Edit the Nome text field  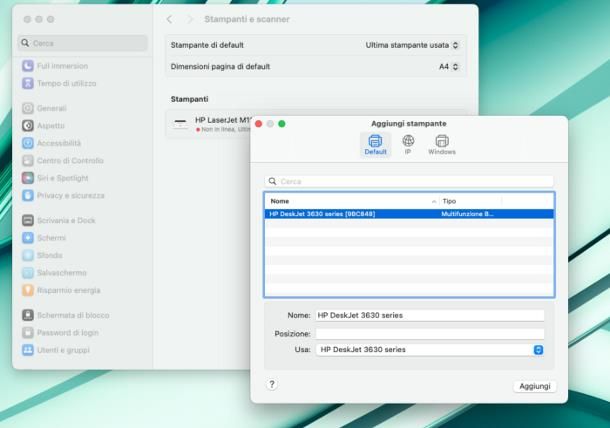tap(429, 315)
